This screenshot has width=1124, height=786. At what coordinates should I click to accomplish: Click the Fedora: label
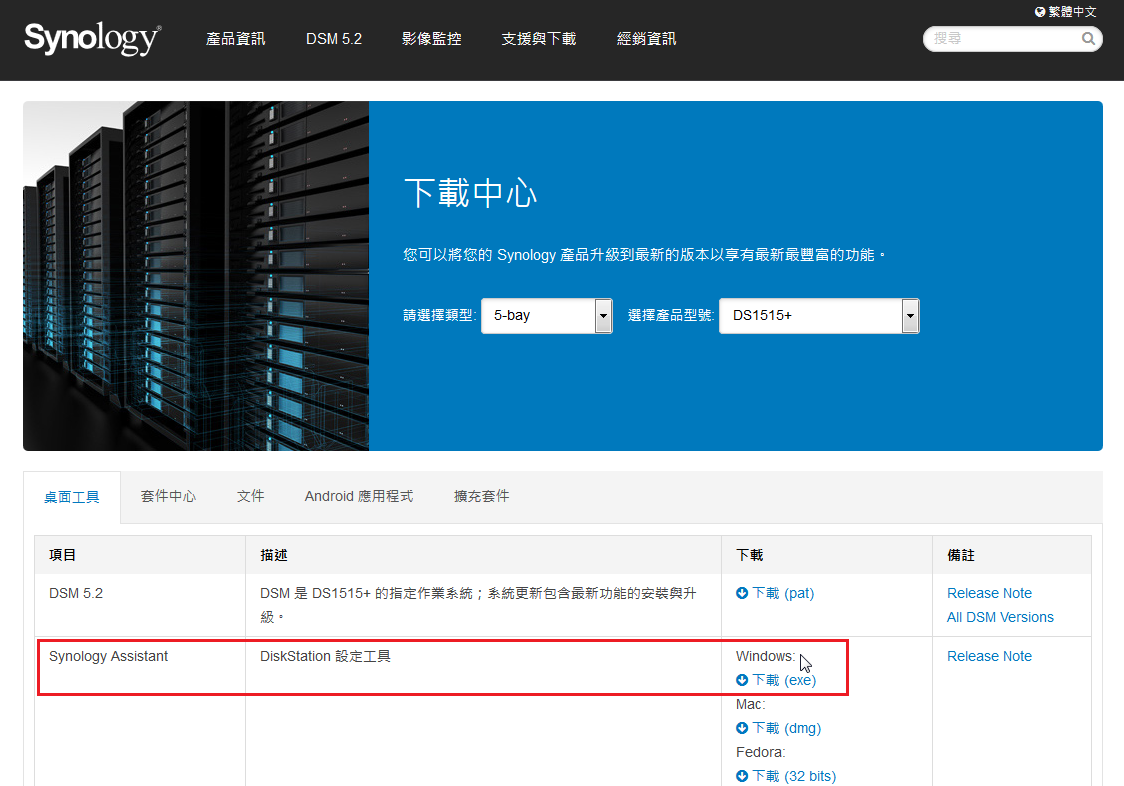click(x=761, y=752)
